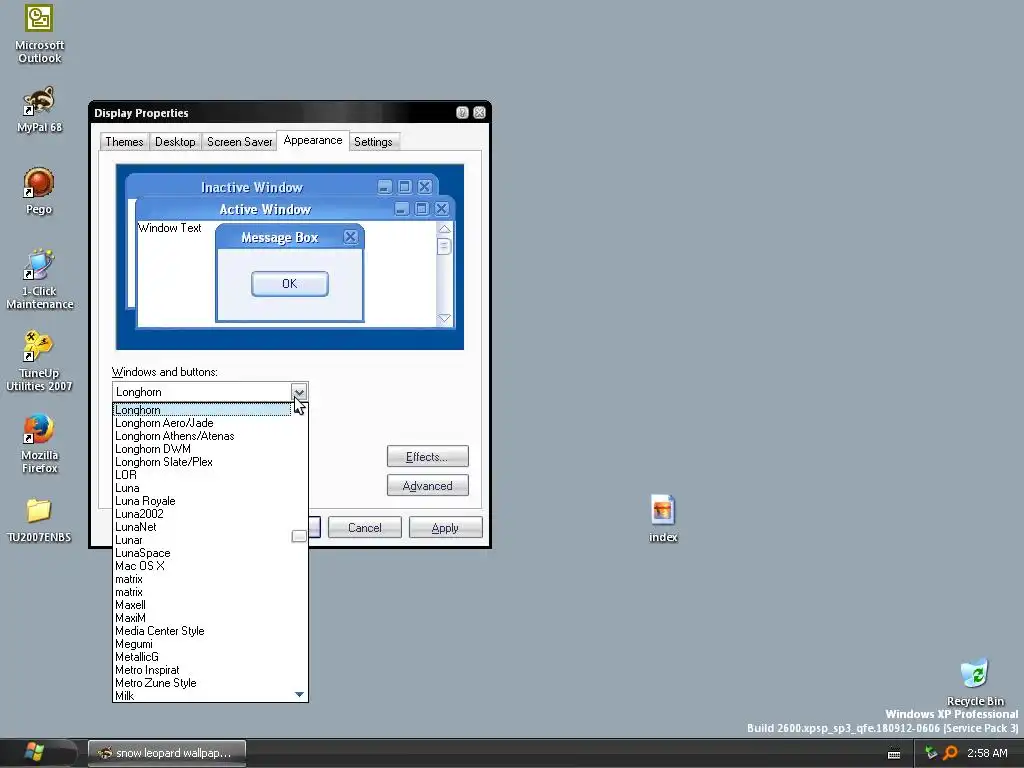
Task: Choose Luna2002 style
Action: [x=202, y=514]
